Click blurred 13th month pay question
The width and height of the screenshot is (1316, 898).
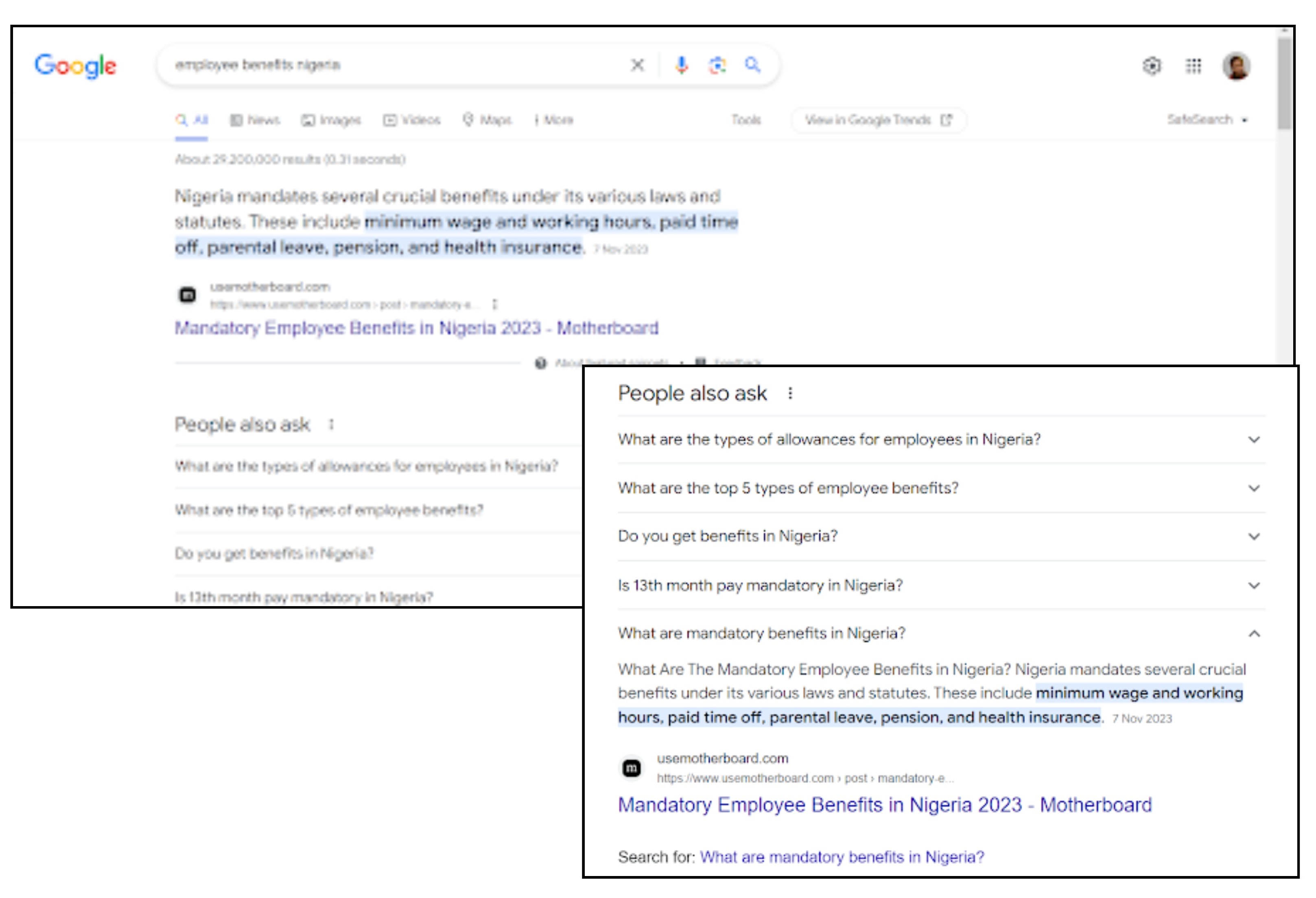tap(304, 597)
